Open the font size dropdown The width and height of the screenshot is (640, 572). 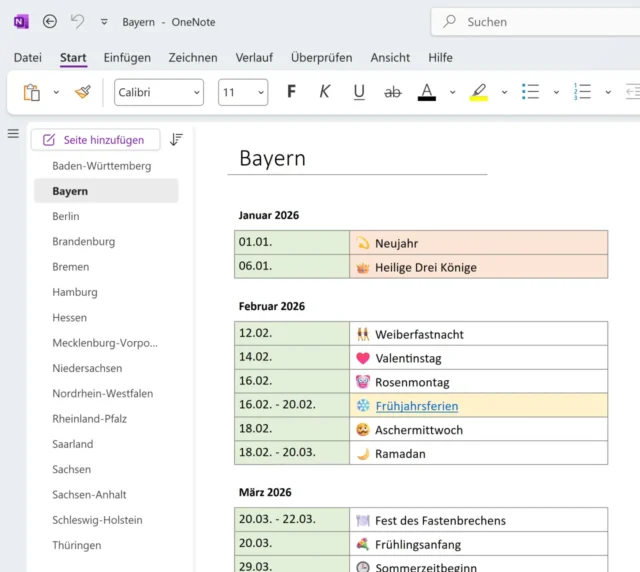click(x=243, y=92)
